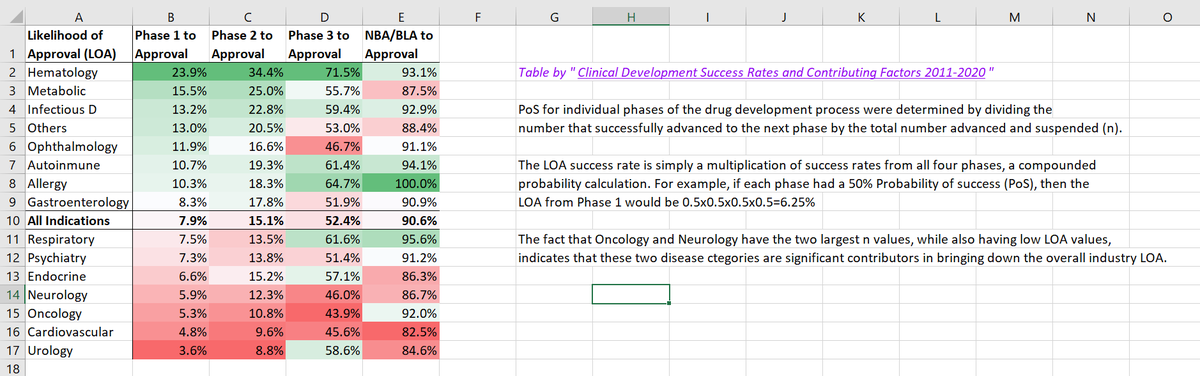Click the LOA success rate explanation text
This screenshot has height=376, width=1200.
[x=808, y=184]
